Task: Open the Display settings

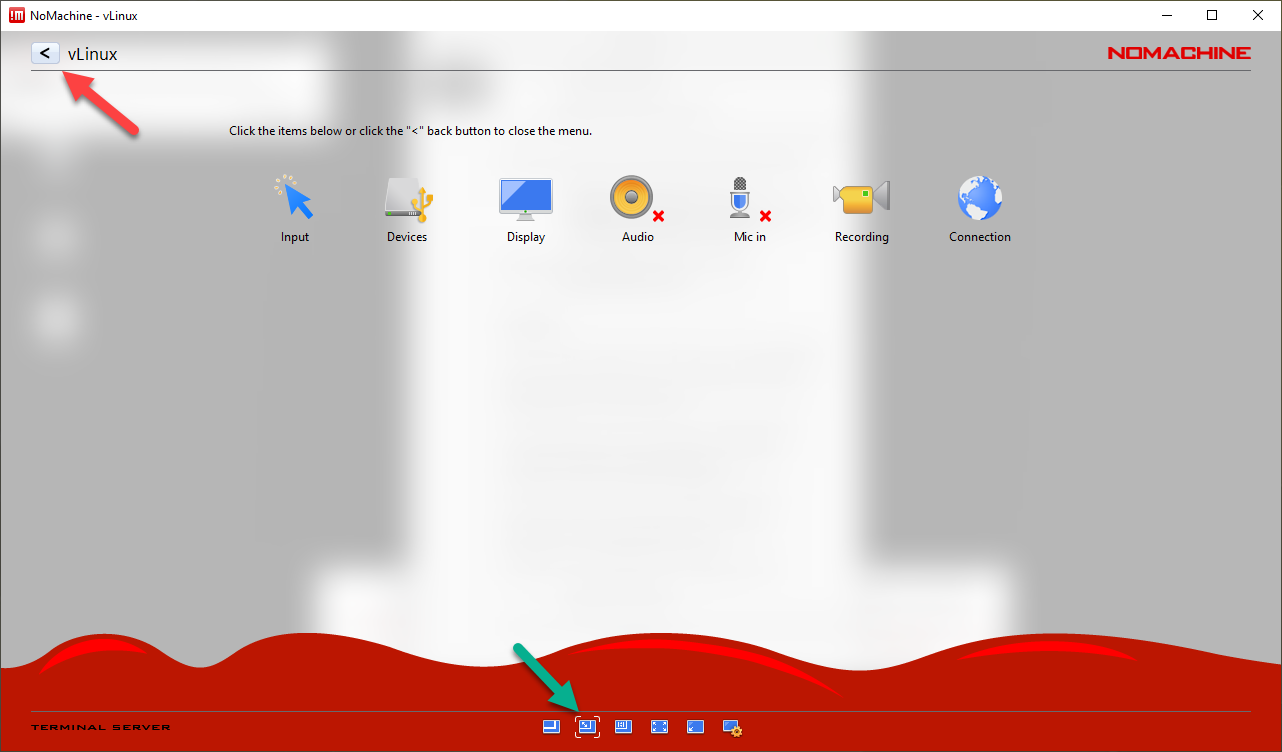Action: (526, 210)
